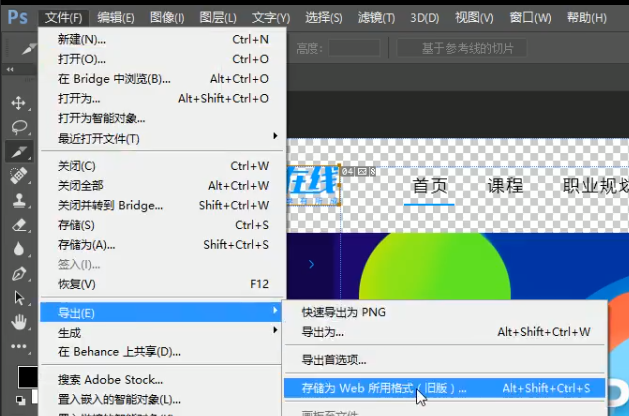The image size is (629, 416).
Task: Open the 选择(S) menu
Action: (x=323, y=18)
